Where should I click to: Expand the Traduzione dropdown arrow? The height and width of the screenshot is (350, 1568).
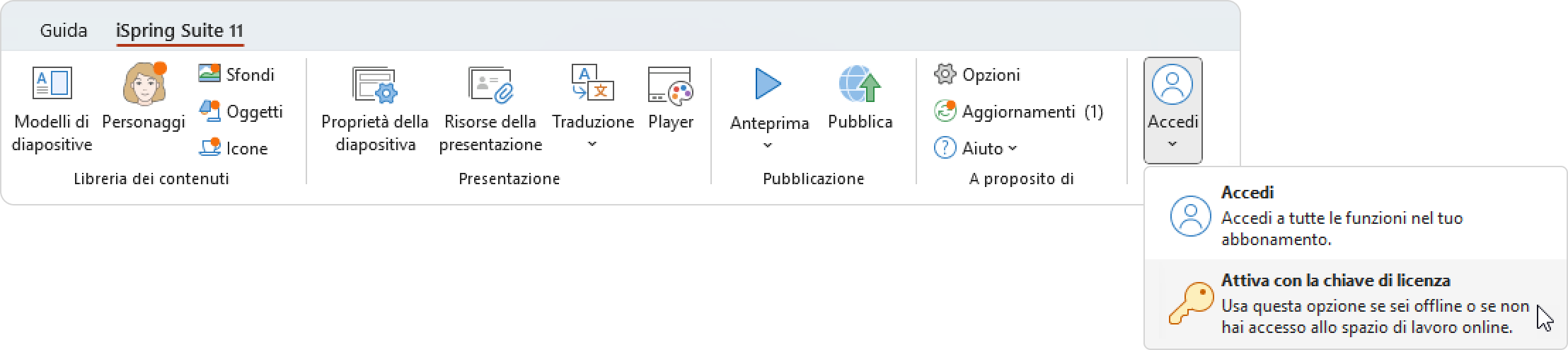pyautogui.click(x=593, y=145)
